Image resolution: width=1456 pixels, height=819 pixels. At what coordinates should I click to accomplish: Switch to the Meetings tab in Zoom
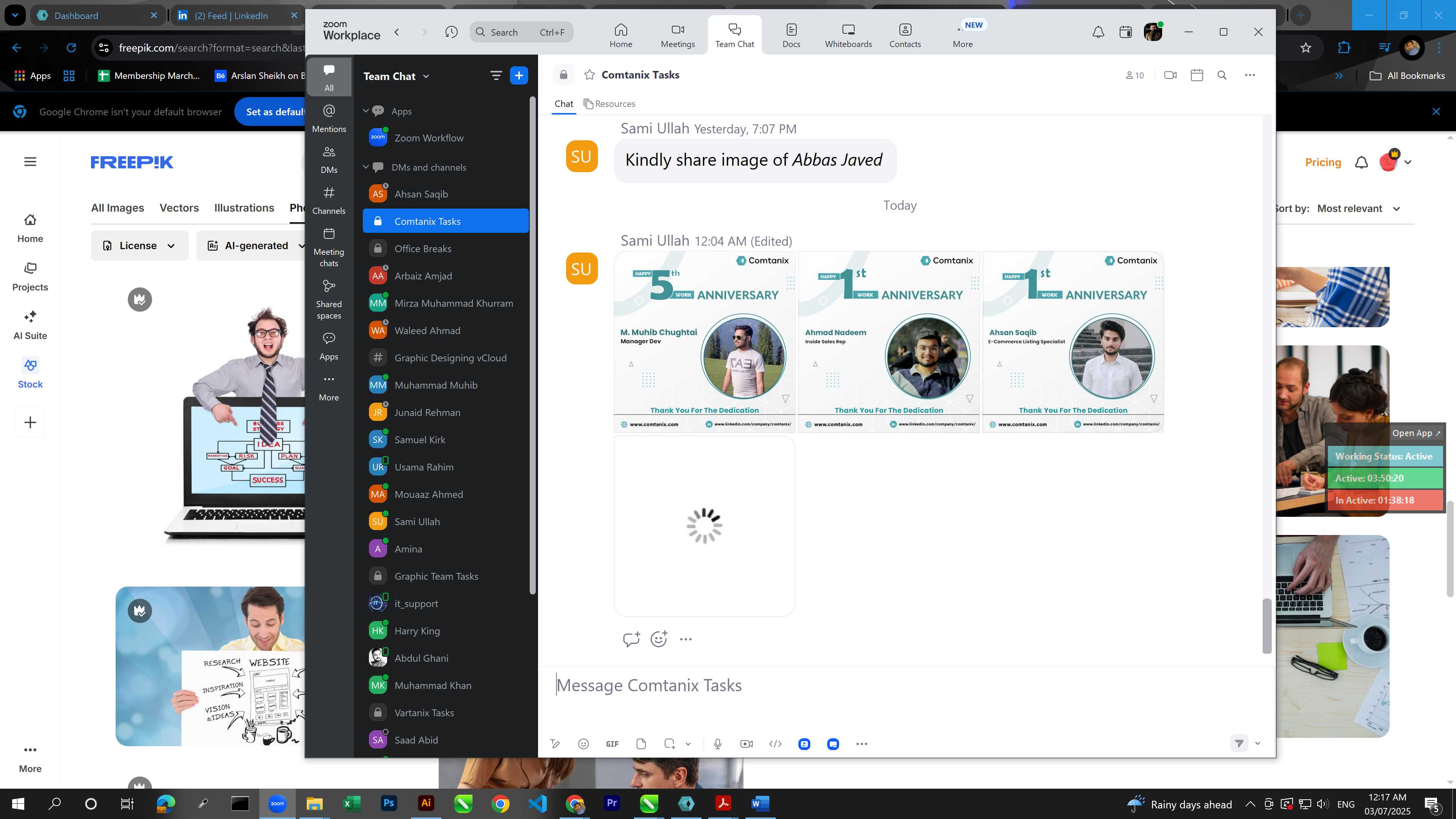(x=678, y=35)
